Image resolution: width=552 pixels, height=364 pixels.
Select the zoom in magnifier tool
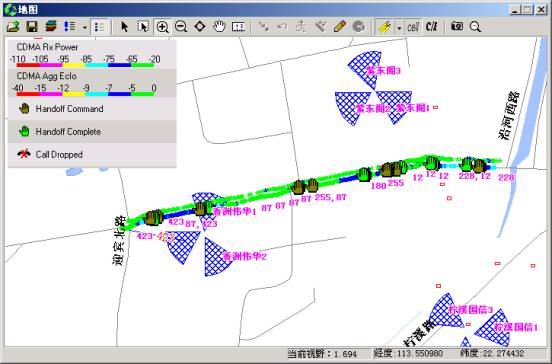point(162,27)
